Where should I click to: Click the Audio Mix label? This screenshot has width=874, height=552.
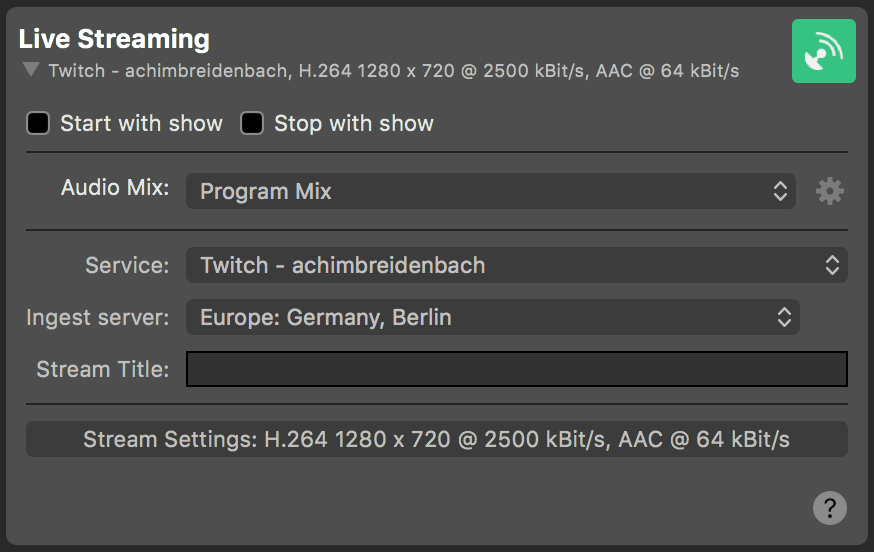[x=115, y=187]
